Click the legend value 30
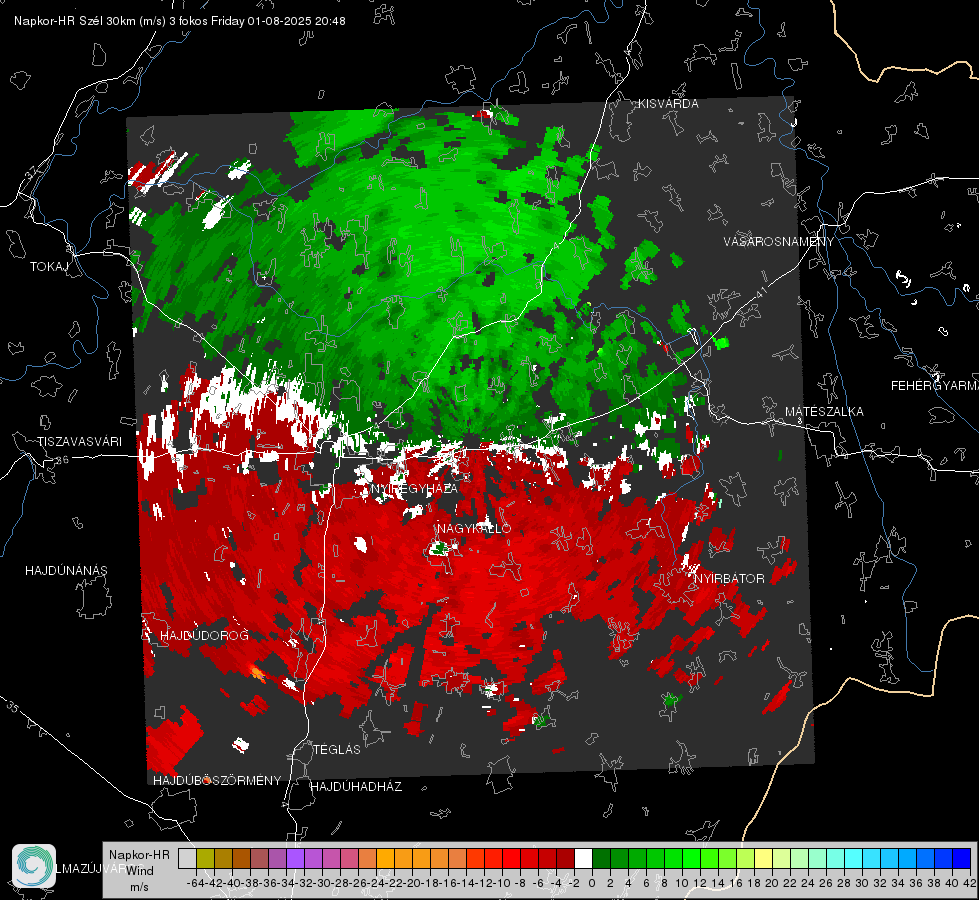Image resolution: width=979 pixels, height=900 pixels. 862,883
